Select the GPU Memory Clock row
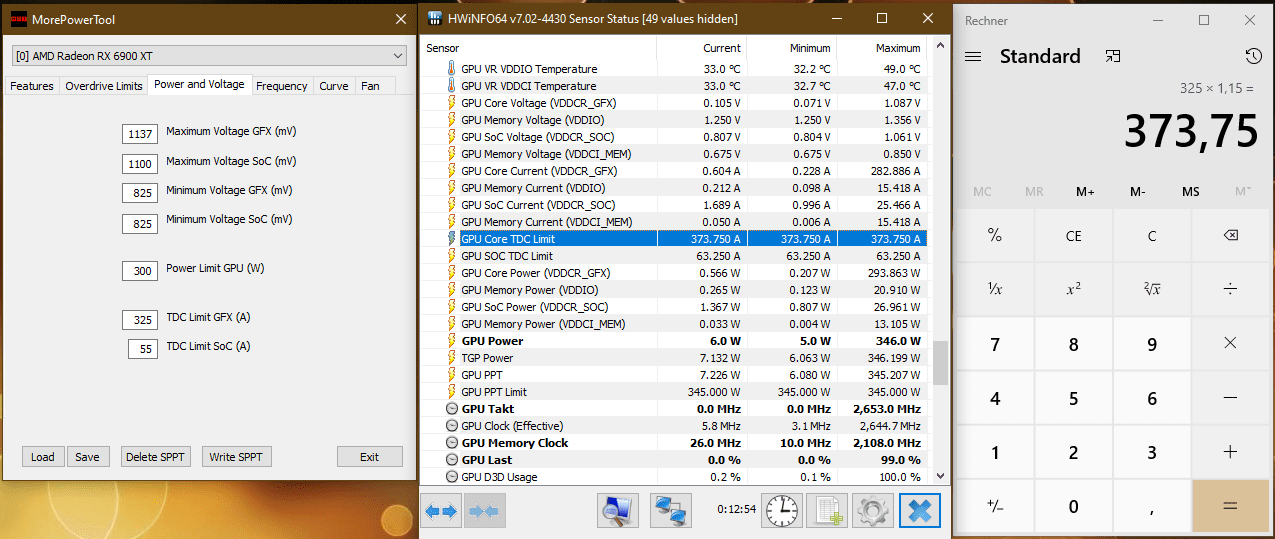The height and width of the screenshot is (539, 1275). [686, 443]
